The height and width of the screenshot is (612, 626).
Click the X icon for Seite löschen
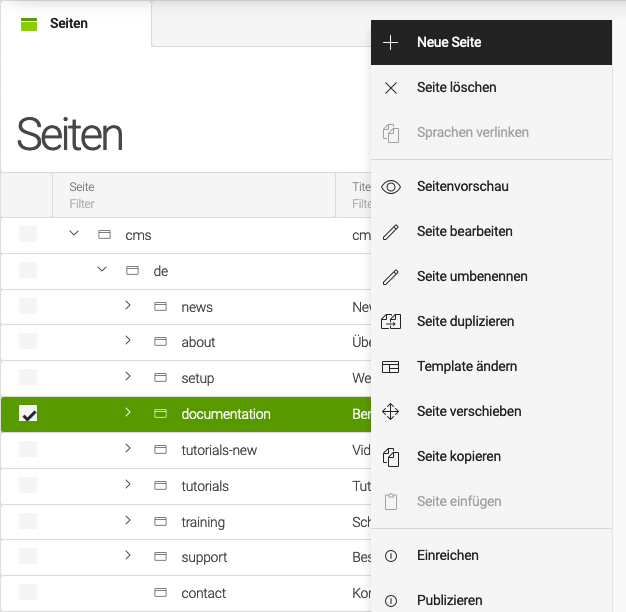(x=391, y=88)
